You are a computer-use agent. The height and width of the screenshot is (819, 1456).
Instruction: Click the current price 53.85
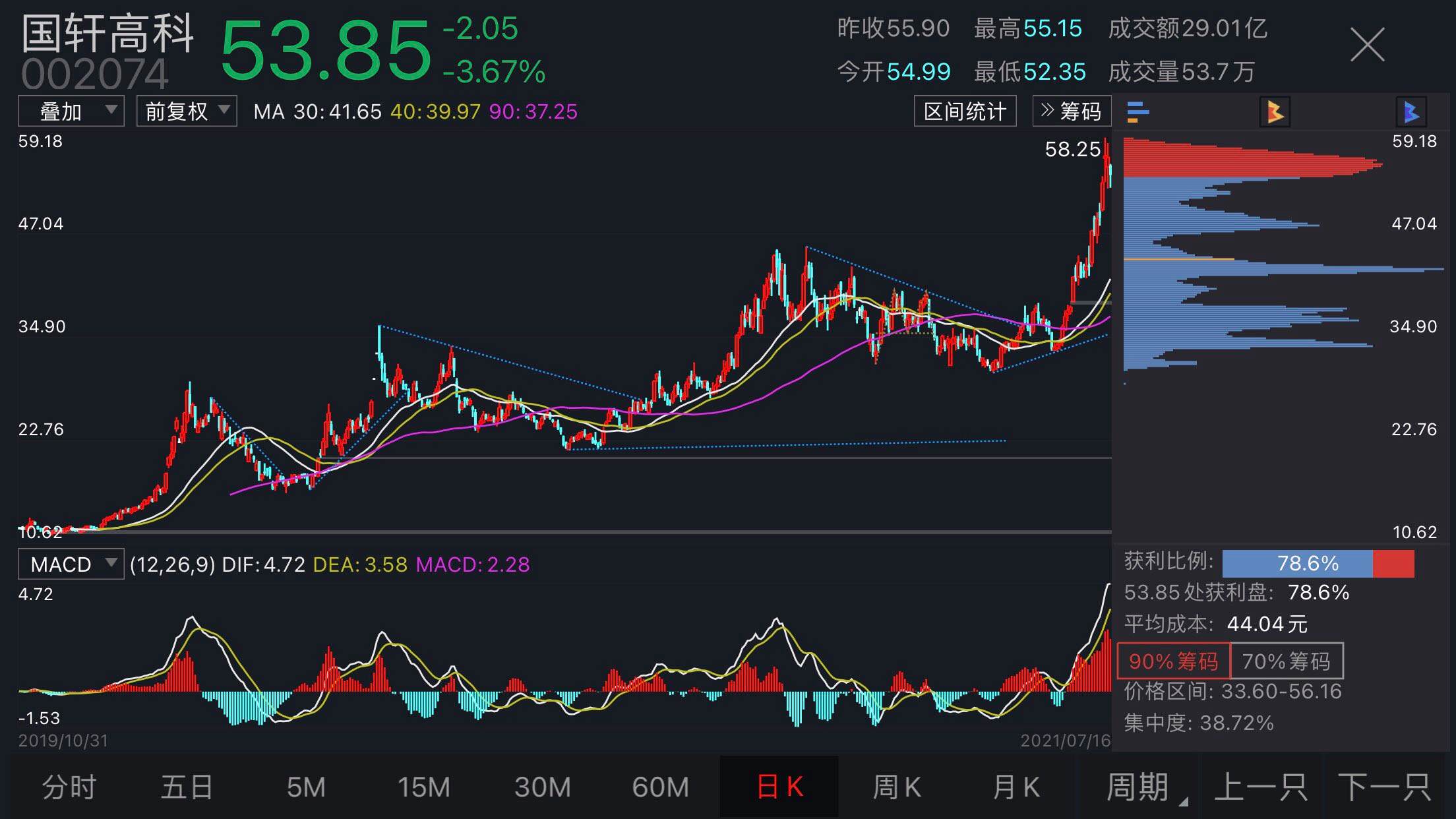tap(325, 51)
